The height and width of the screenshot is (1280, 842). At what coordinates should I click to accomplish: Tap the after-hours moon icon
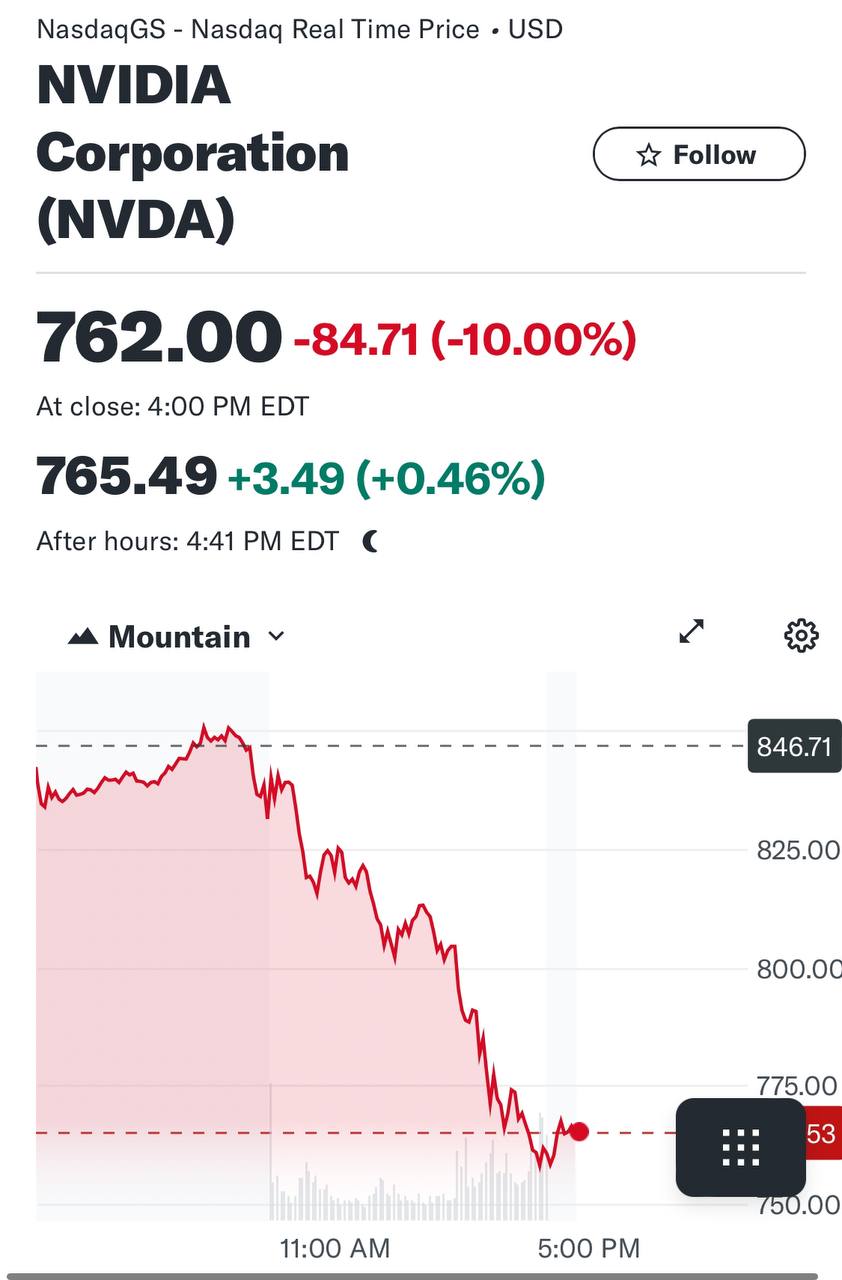point(371,542)
